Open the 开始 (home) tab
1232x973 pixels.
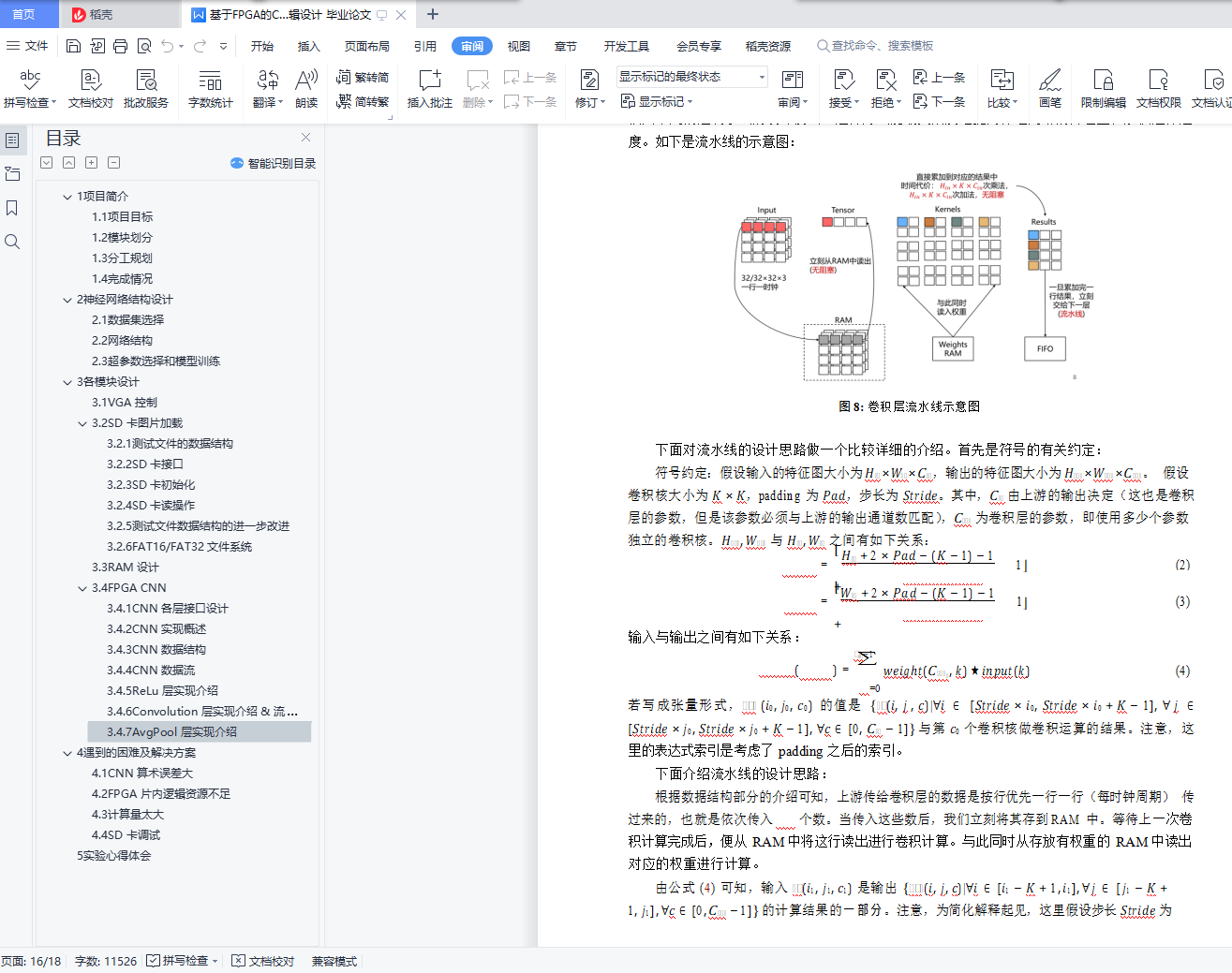pyautogui.click(x=262, y=46)
